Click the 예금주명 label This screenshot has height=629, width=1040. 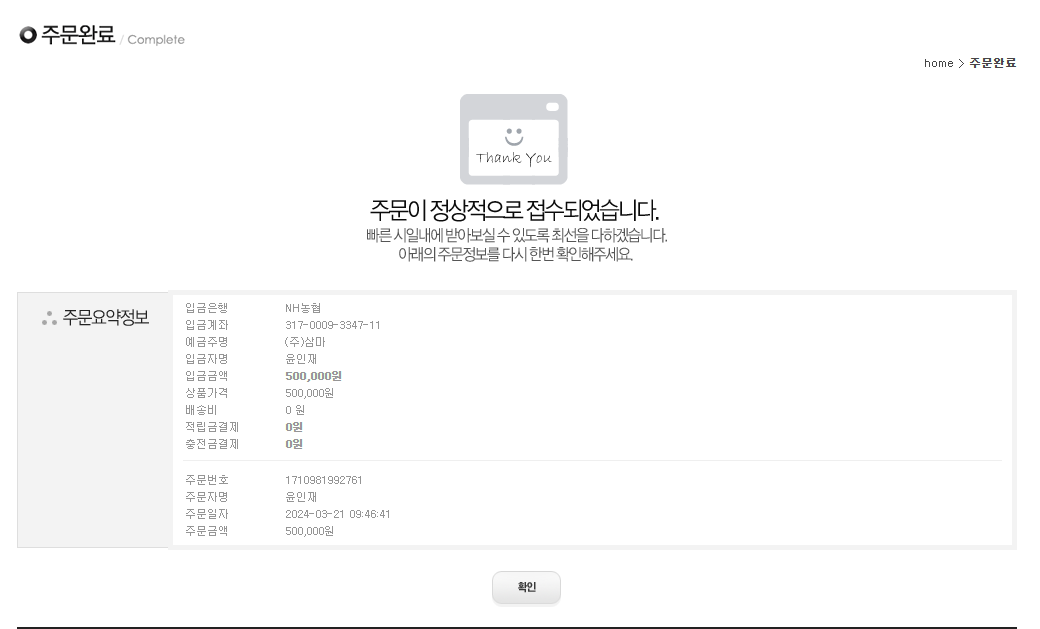point(206,342)
